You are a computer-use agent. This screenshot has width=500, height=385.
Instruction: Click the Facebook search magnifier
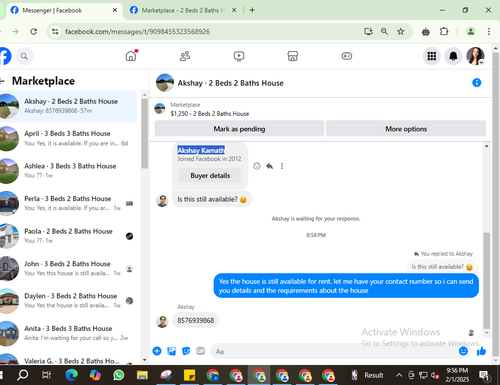(x=24, y=56)
